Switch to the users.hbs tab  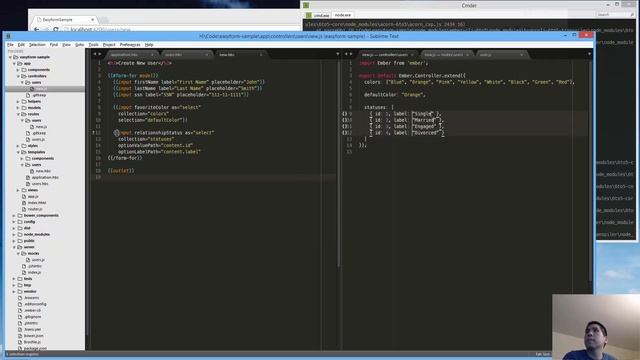[186, 55]
